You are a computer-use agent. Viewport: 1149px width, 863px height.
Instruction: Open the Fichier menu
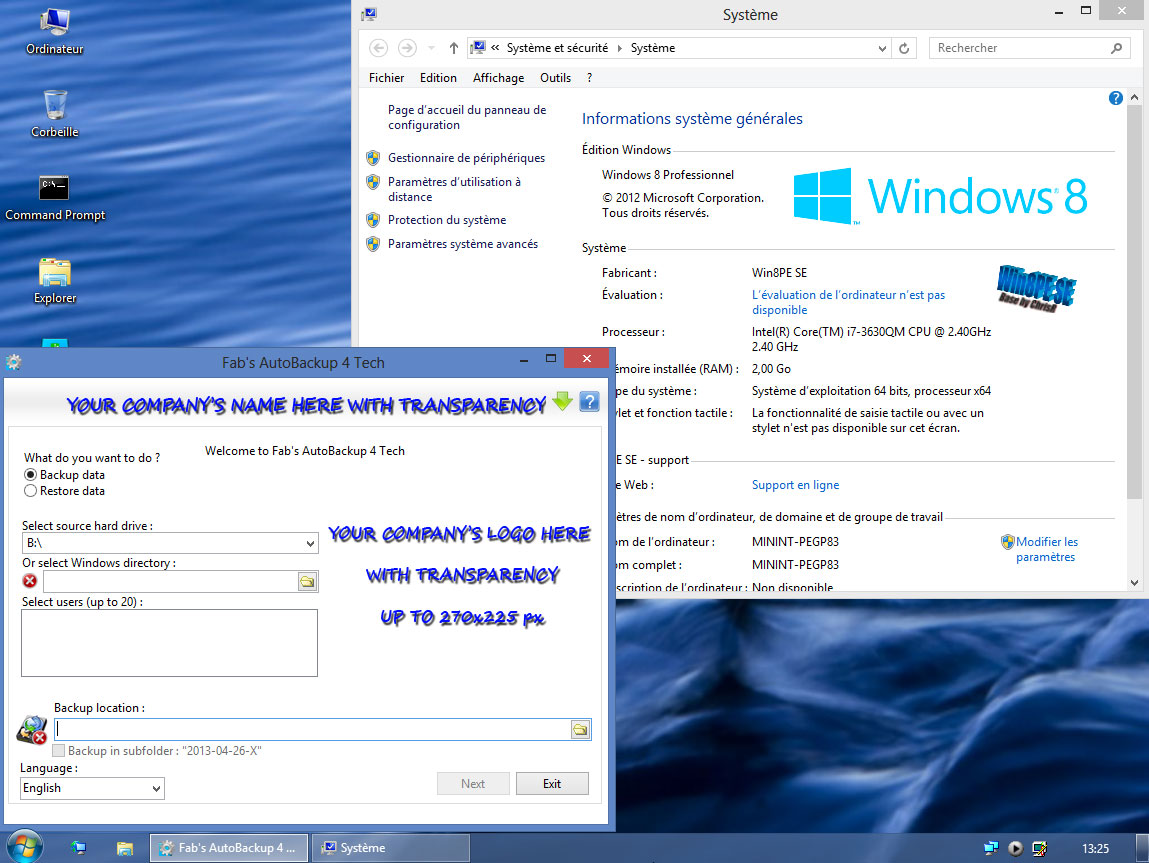386,78
